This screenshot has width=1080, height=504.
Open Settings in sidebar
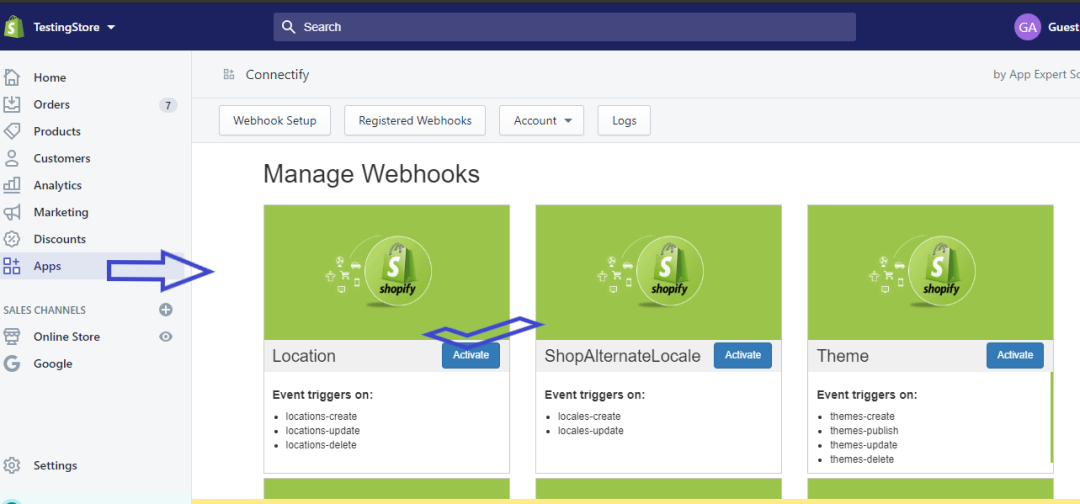pos(55,465)
